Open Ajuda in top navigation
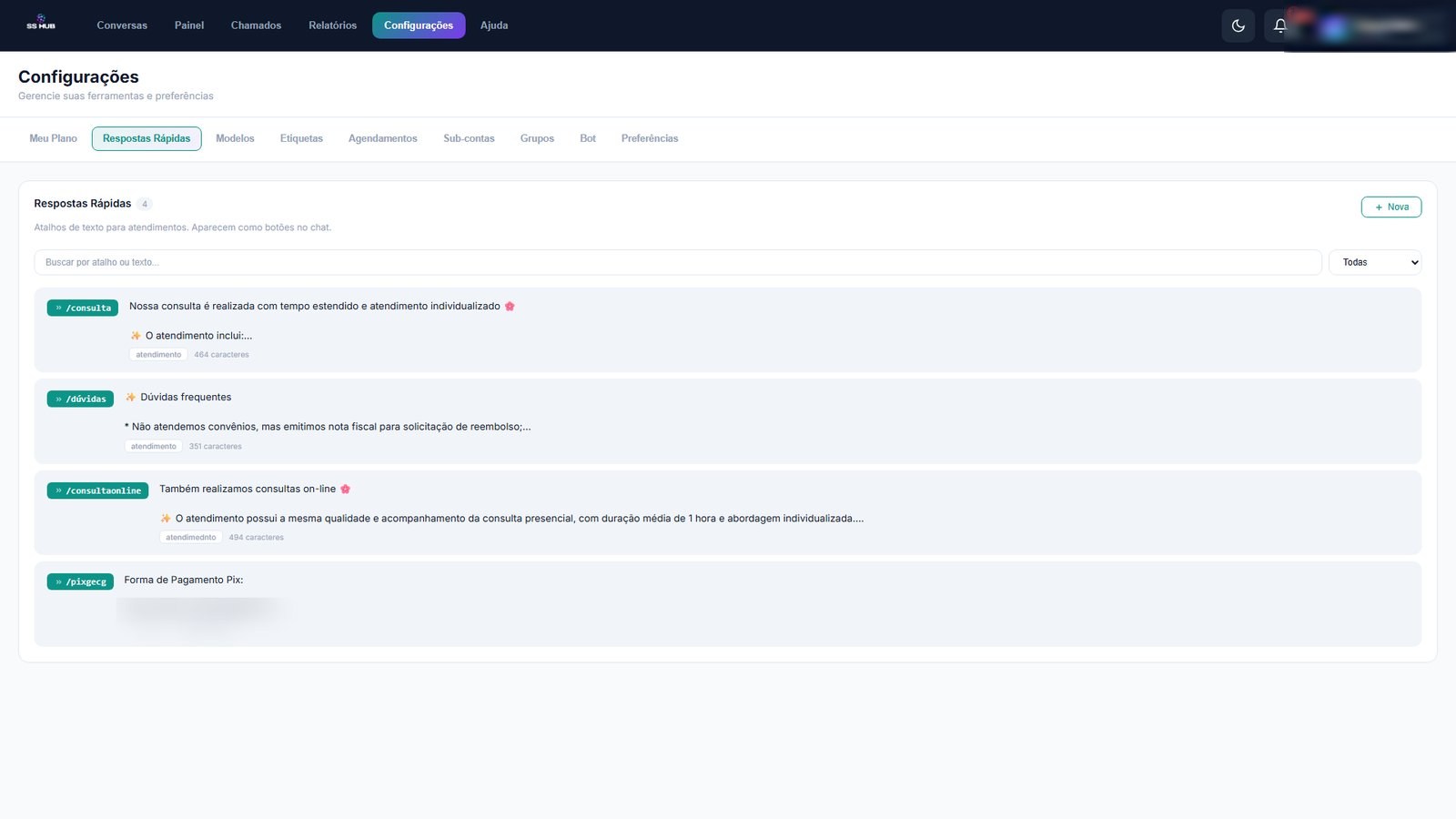The width and height of the screenshot is (1456, 819). click(494, 25)
